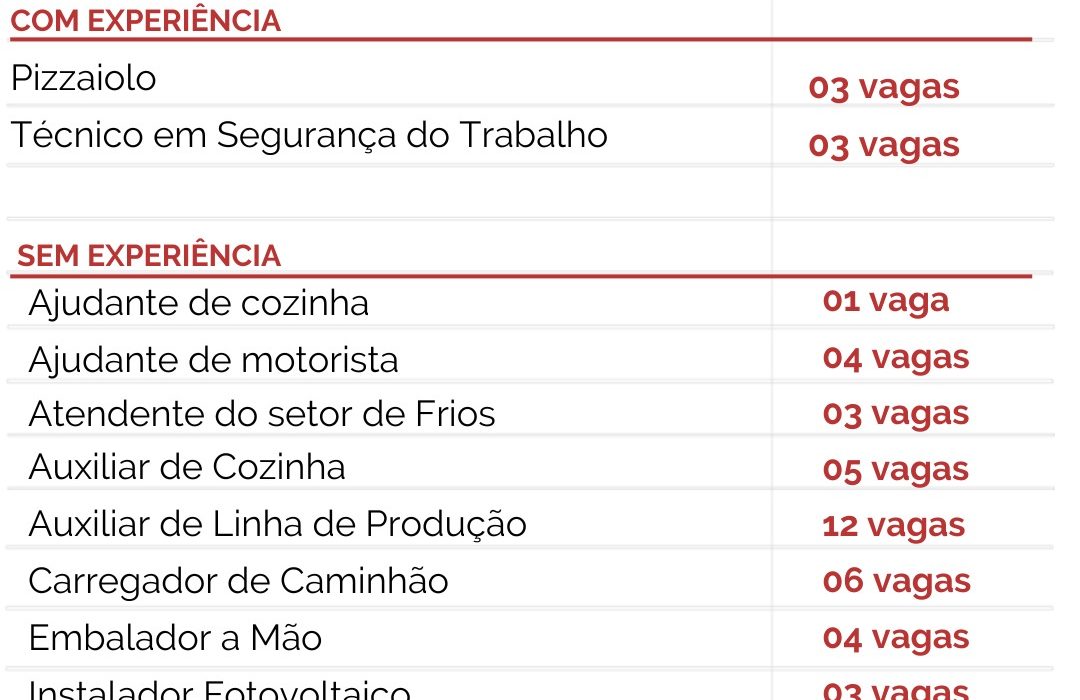The image size is (1080, 700).
Task: Click vacancy count for Embalador a Mão
Action: 897,637
